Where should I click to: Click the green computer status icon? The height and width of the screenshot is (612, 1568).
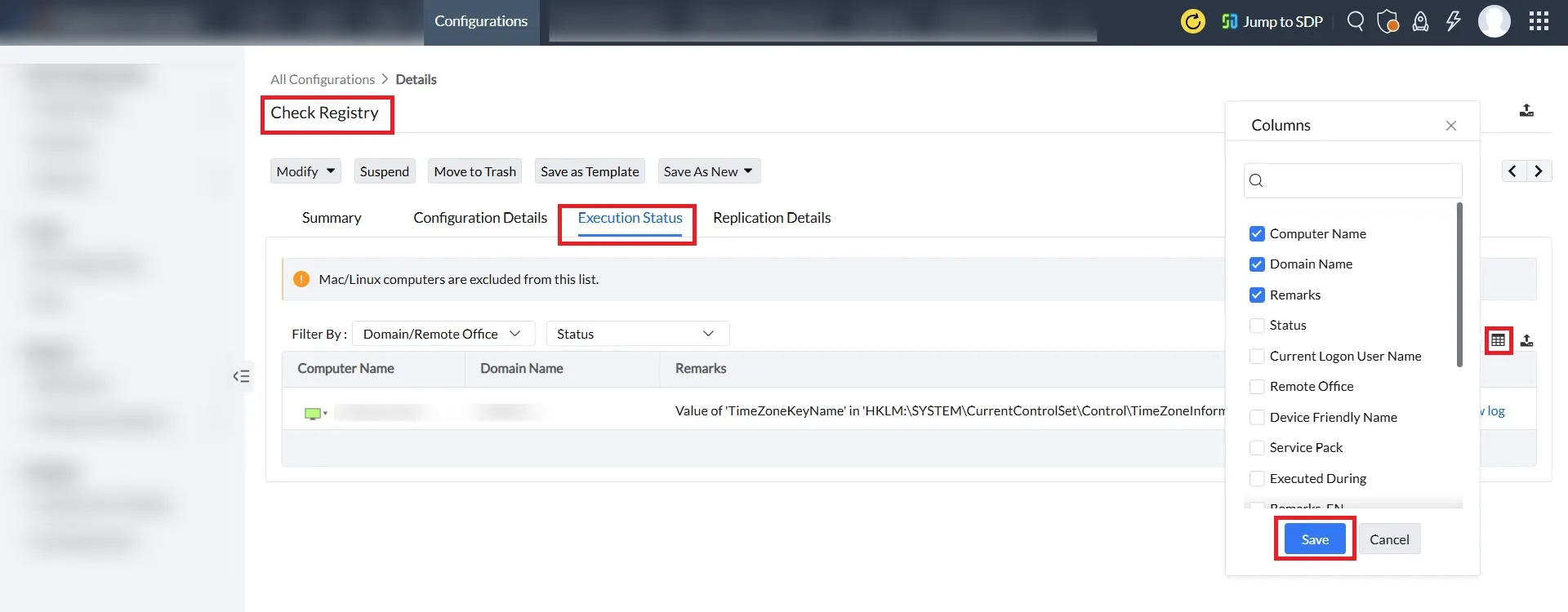tap(313, 414)
